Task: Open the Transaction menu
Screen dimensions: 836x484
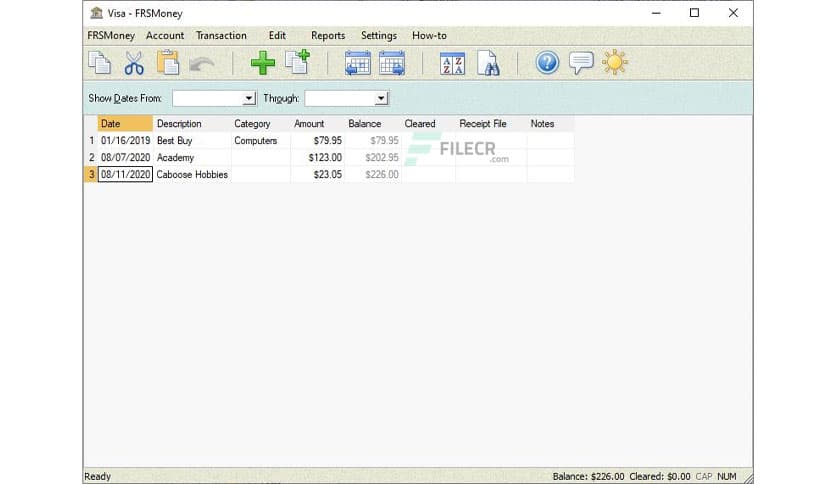Action: click(x=221, y=36)
